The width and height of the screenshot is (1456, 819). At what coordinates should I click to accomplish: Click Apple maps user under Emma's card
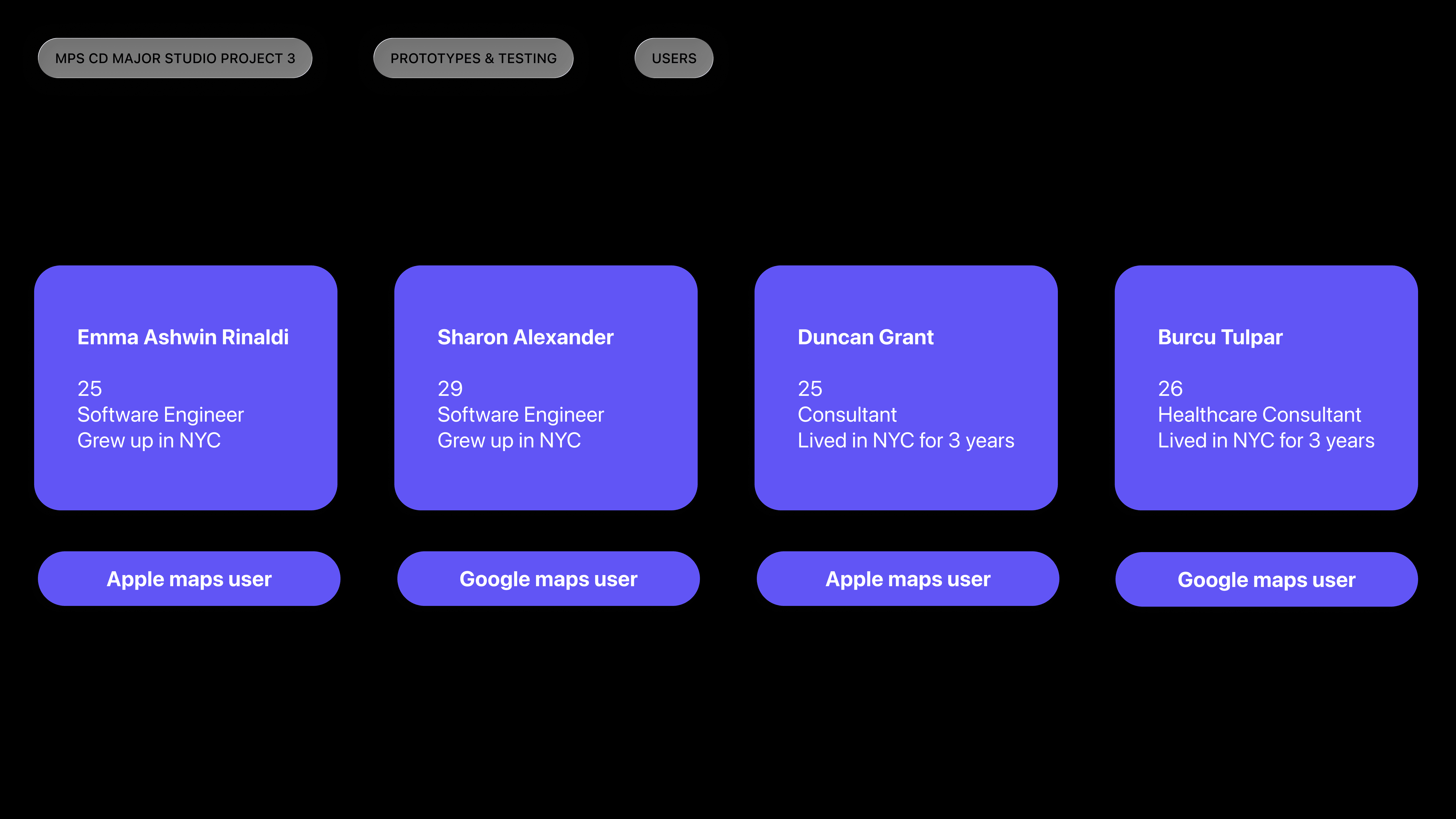(x=189, y=579)
